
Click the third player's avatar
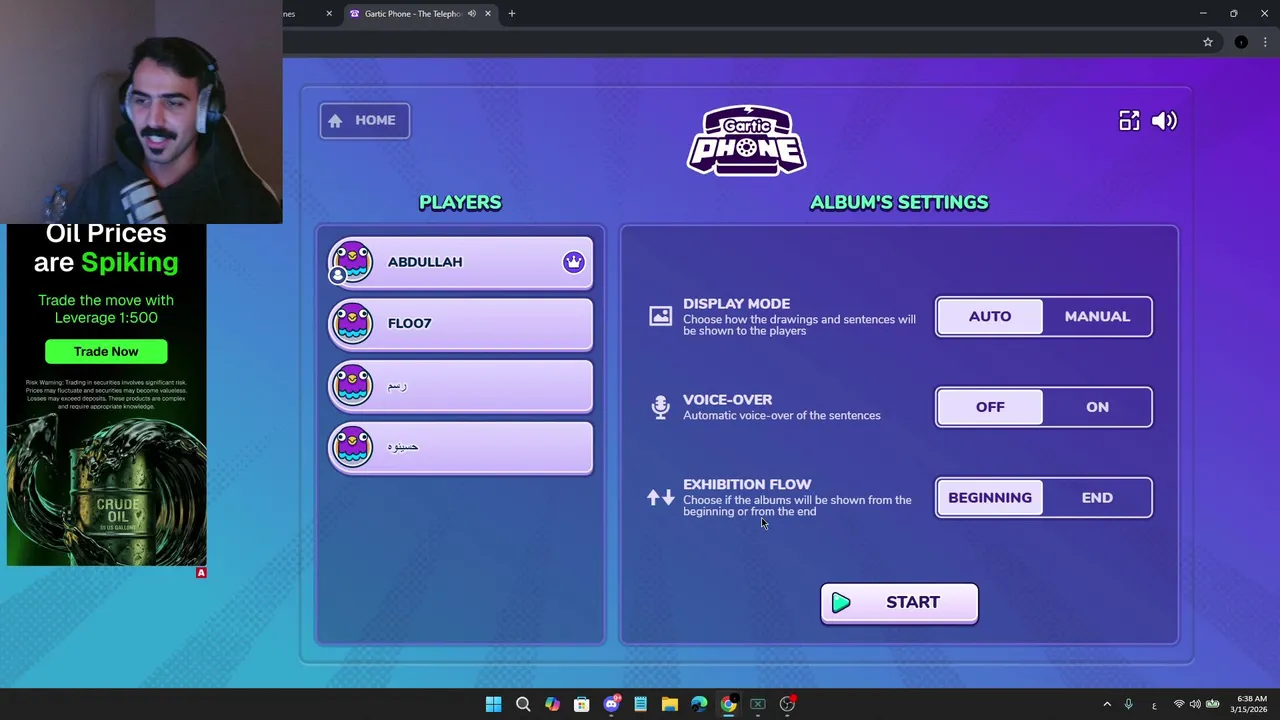click(x=352, y=385)
